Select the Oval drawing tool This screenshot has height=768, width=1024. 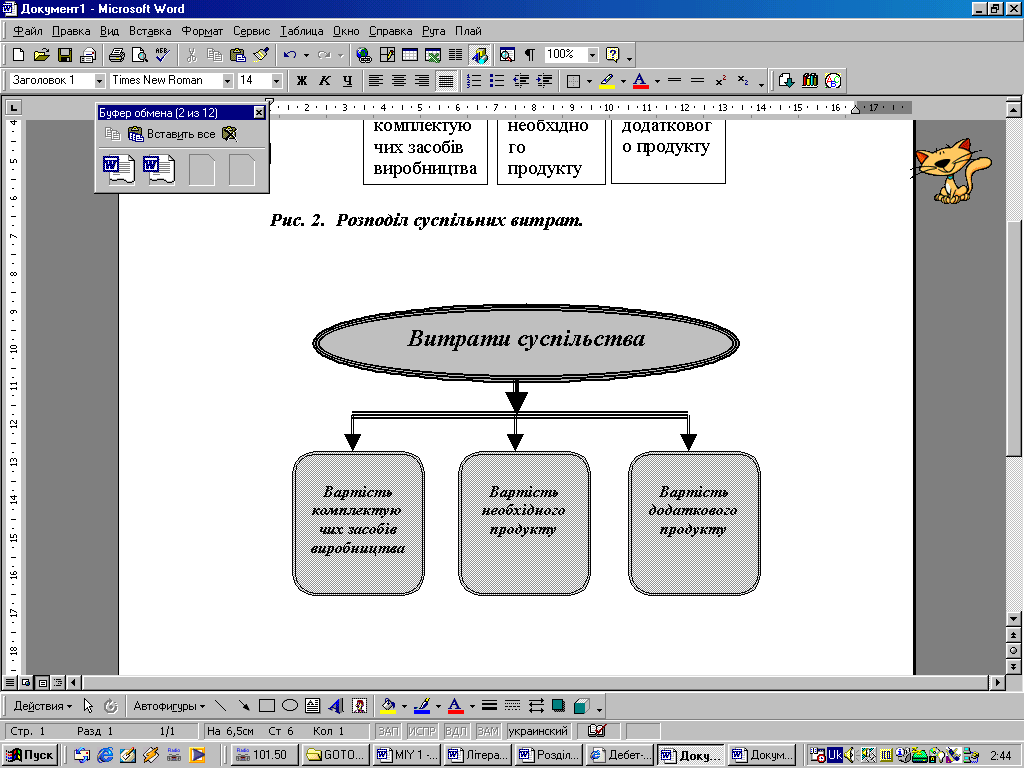pyautogui.click(x=290, y=705)
